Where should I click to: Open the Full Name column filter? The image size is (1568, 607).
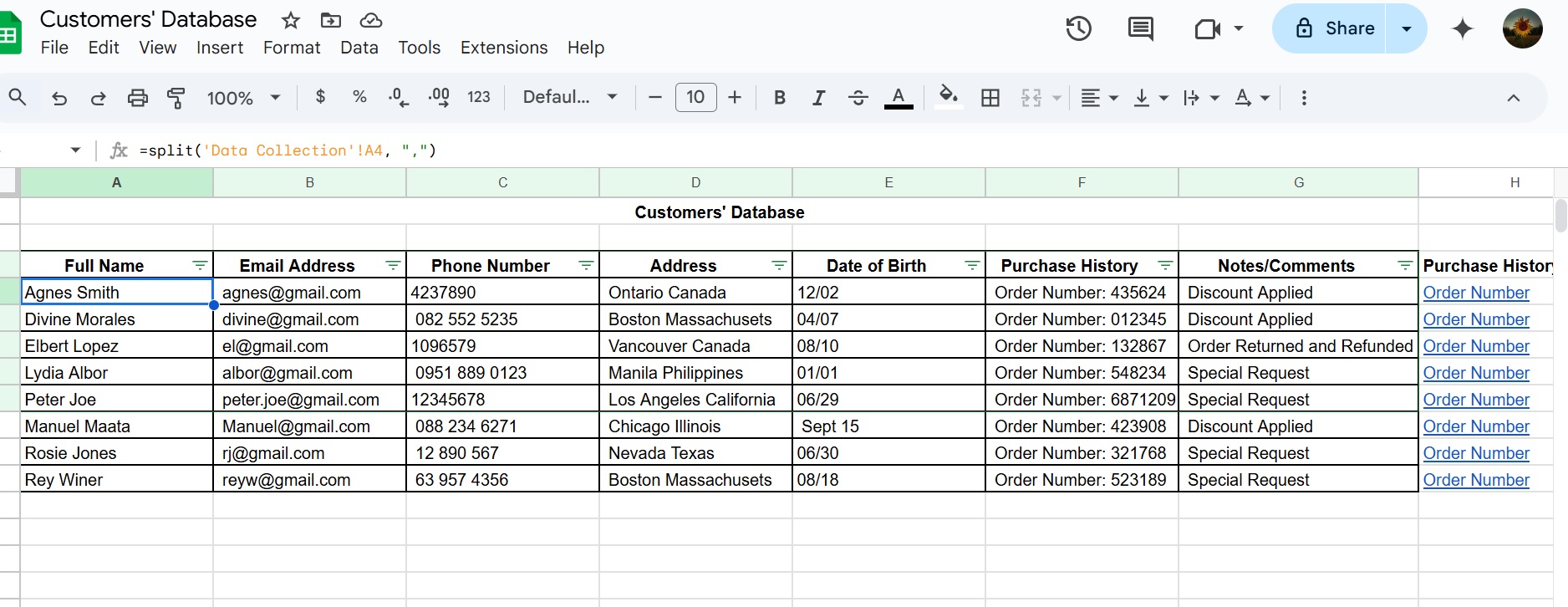coord(200,265)
